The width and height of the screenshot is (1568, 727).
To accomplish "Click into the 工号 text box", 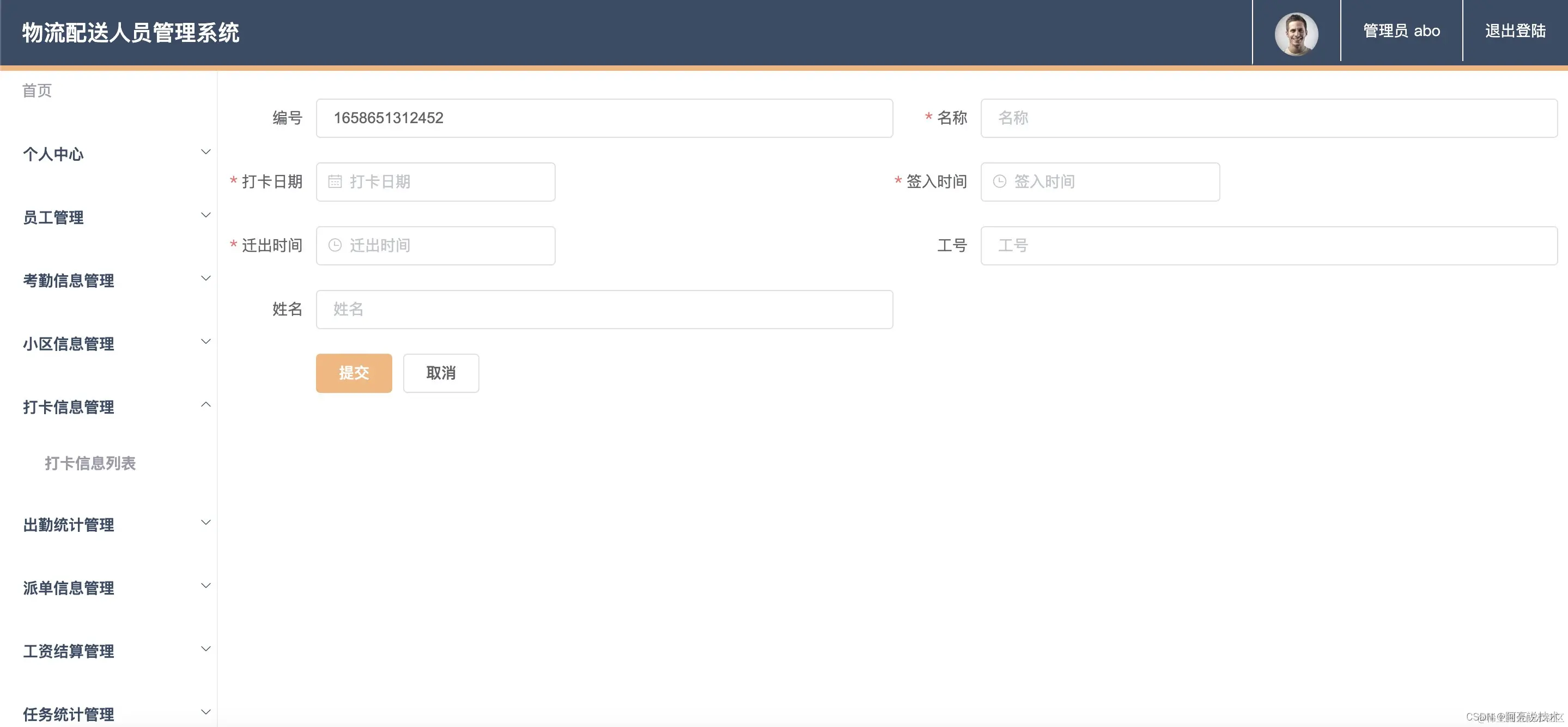I will click(x=1268, y=246).
